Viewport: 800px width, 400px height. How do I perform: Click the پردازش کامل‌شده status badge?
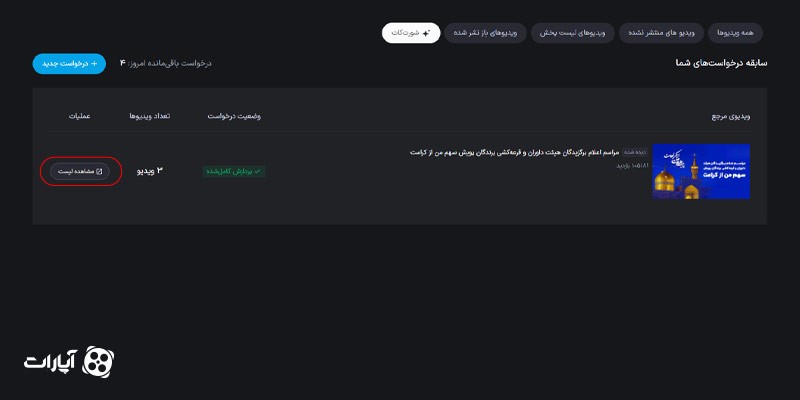click(234, 172)
